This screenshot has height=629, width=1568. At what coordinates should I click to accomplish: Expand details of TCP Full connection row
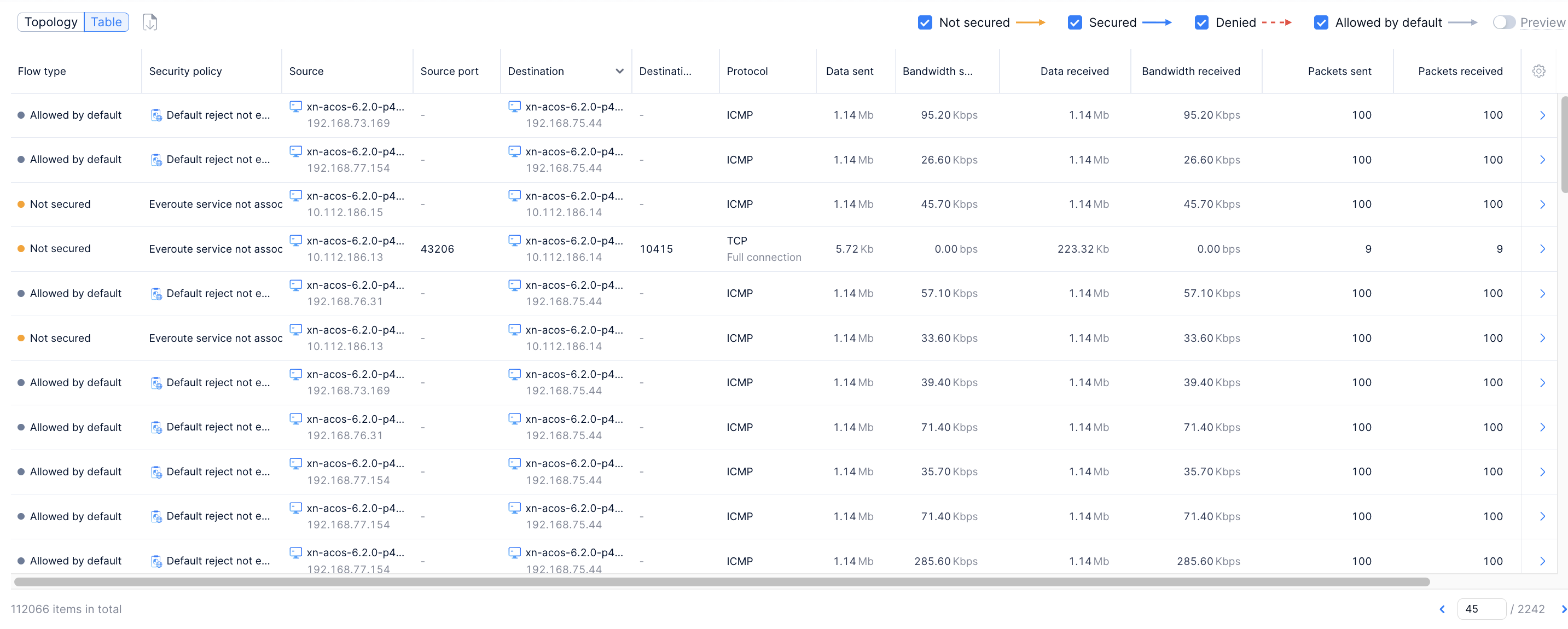coord(1542,249)
